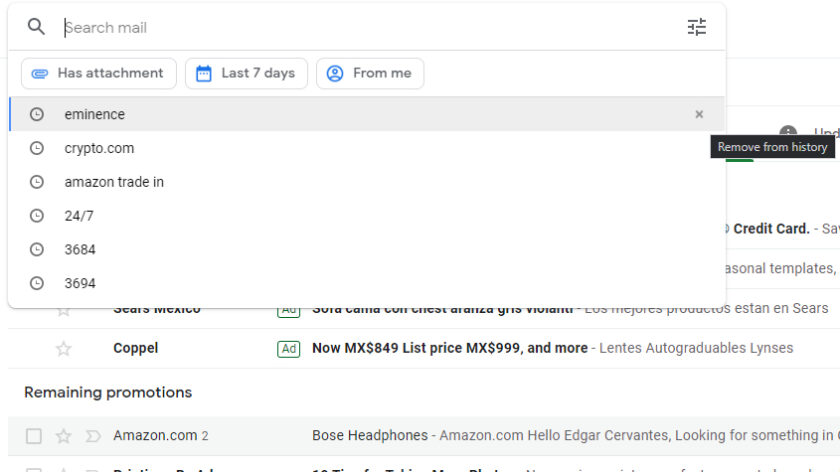Open the search options filter icon
The height and width of the screenshot is (472, 840).
pos(697,27)
